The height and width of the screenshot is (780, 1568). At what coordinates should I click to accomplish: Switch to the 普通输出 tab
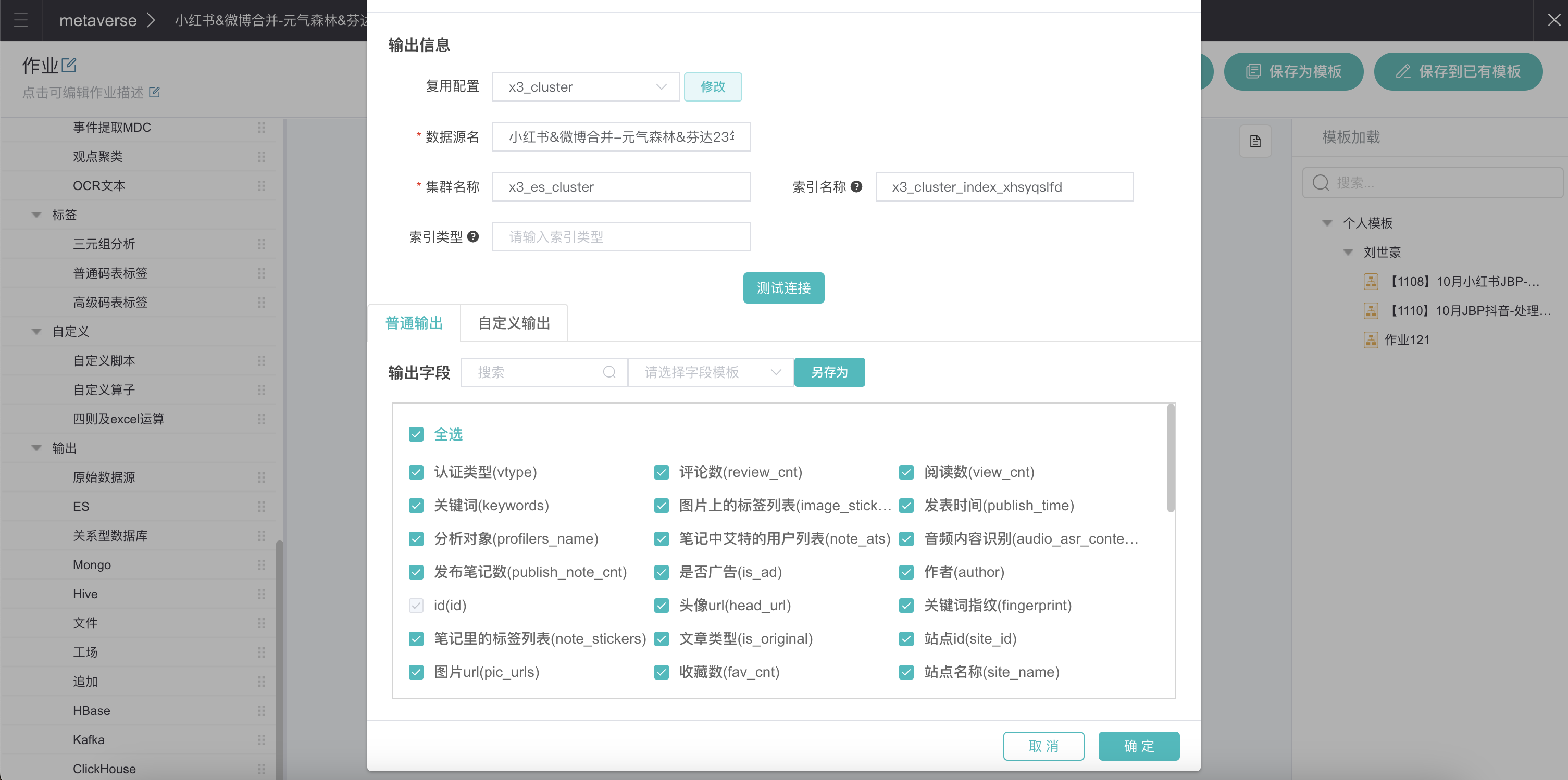(x=414, y=322)
